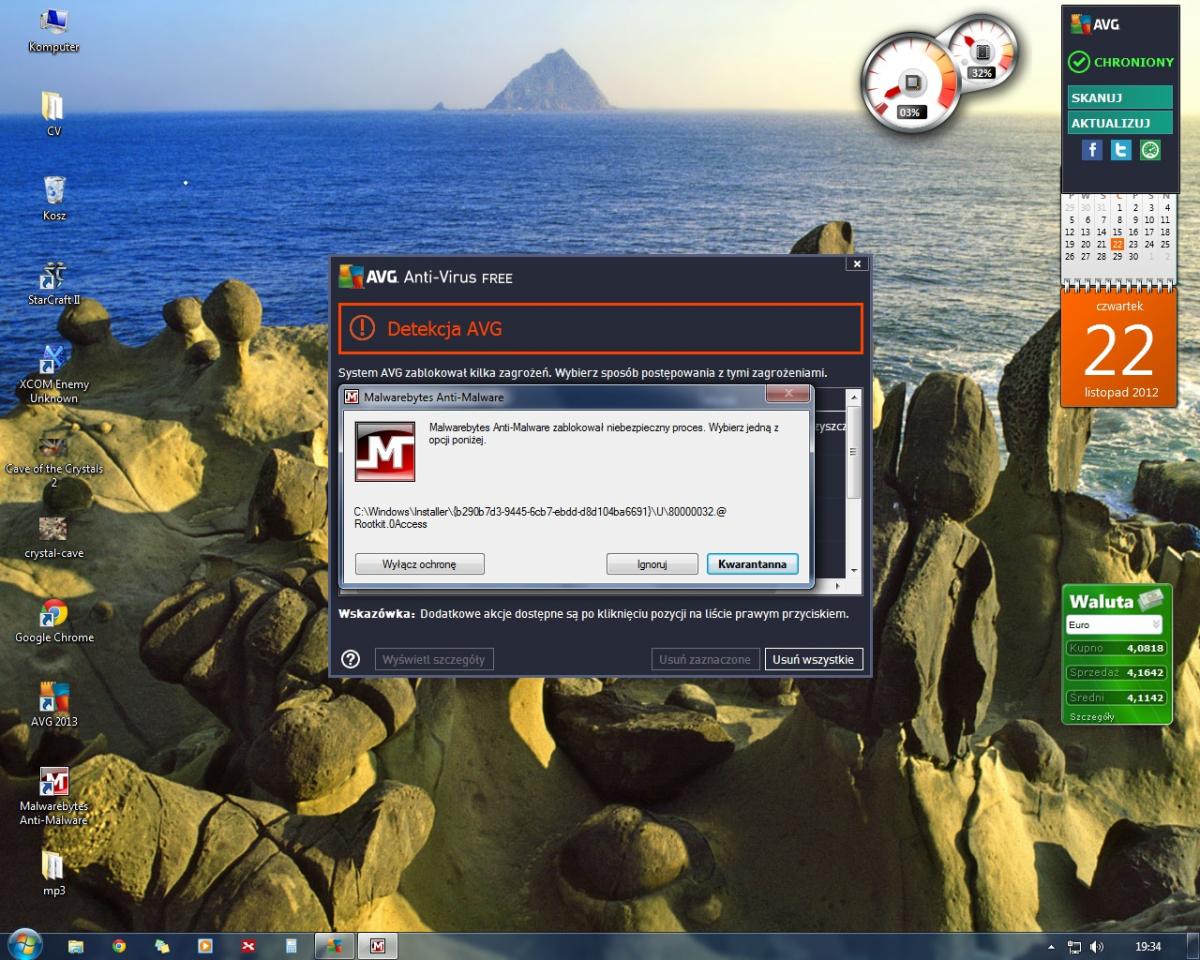1200x960 pixels.
Task: Open Windows Explorer from taskbar
Action: (76, 945)
